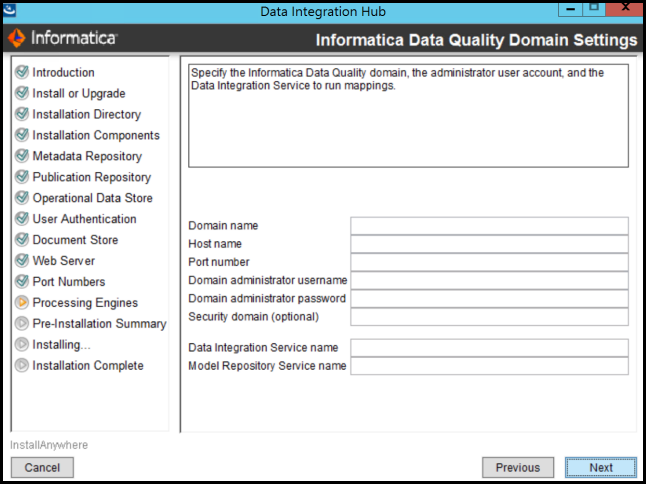Click the title bar application icon
The image size is (646, 484).
pos(9,9)
